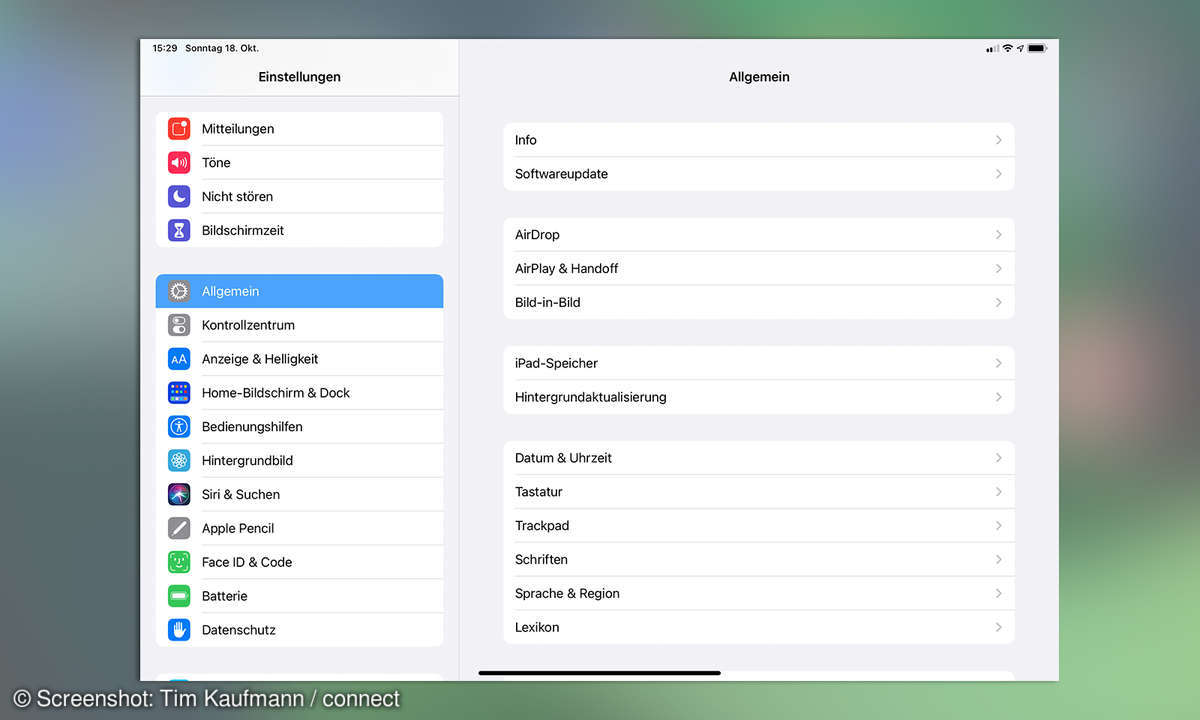Tap the battery status icon
1200x720 pixels.
1037,48
